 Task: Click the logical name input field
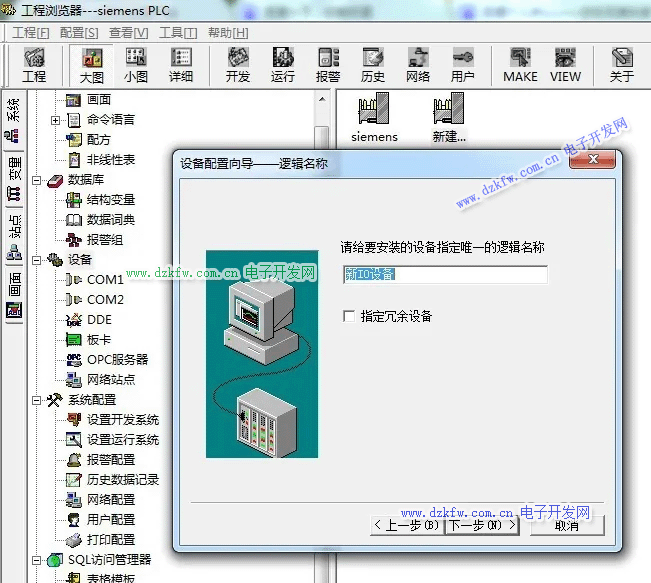[445, 274]
